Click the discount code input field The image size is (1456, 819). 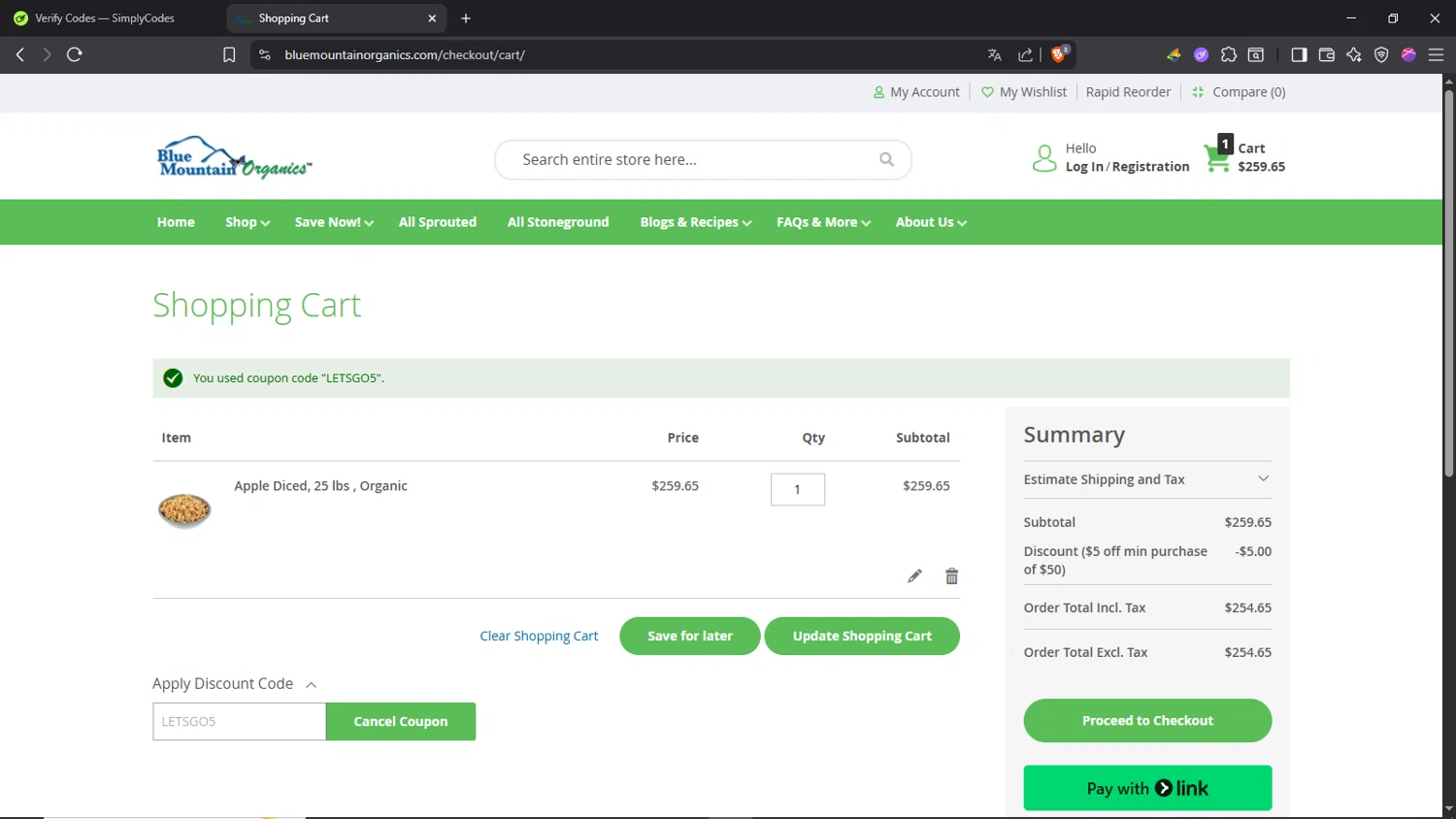pyautogui.click(x=239, y=722)
